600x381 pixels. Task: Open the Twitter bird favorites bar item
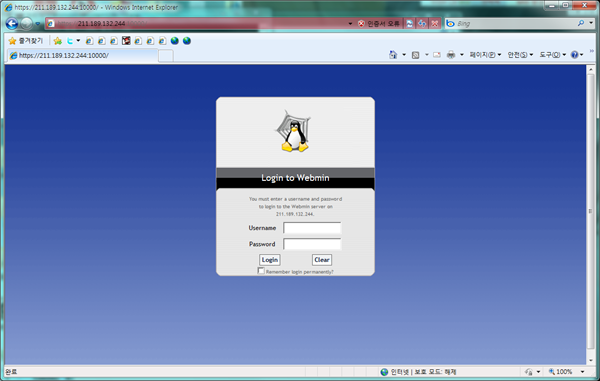click(x=70, y=41)
